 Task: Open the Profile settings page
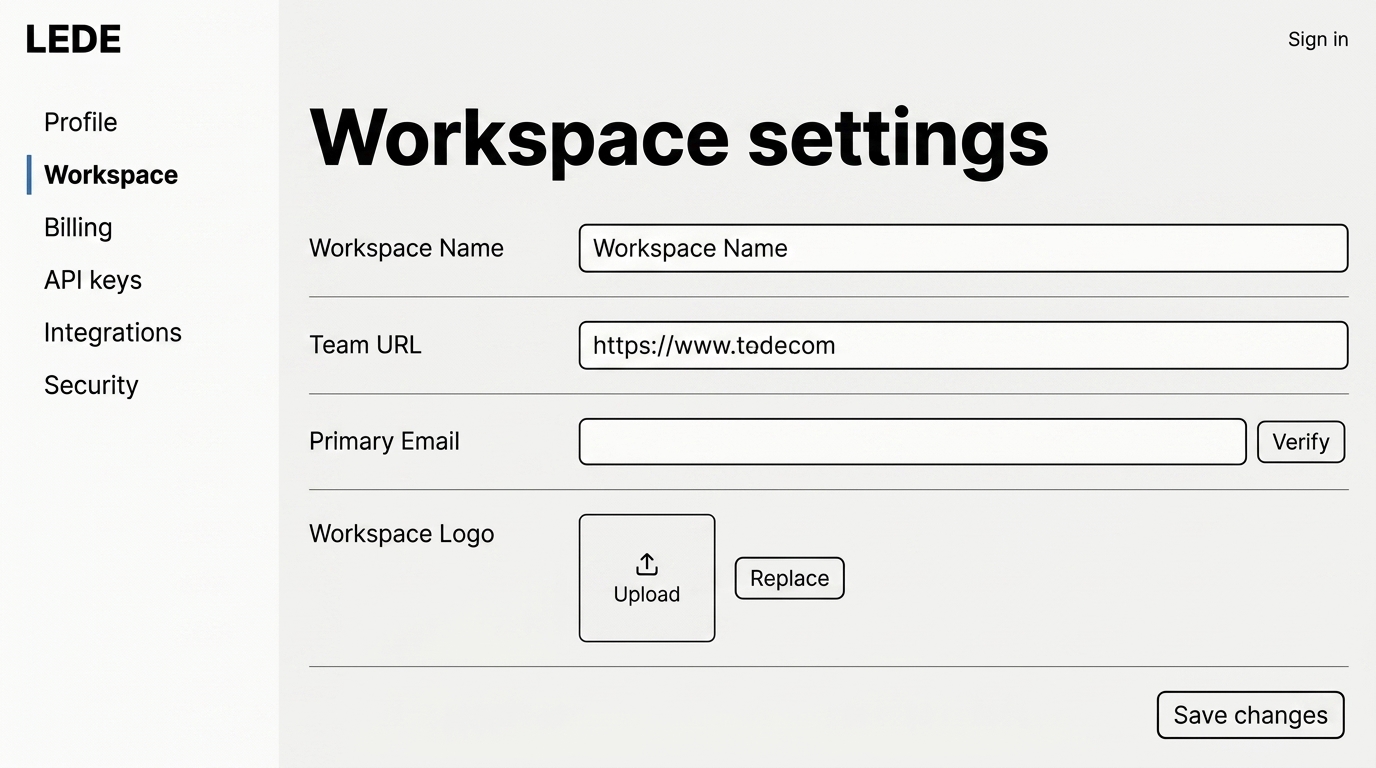click(80, 122)
